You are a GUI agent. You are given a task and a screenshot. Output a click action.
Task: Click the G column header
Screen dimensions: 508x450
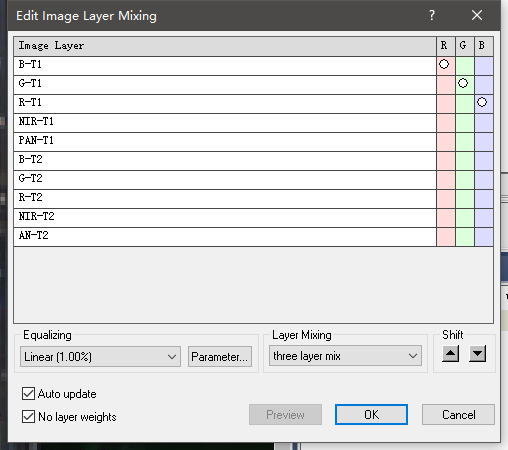click(465, 46)
